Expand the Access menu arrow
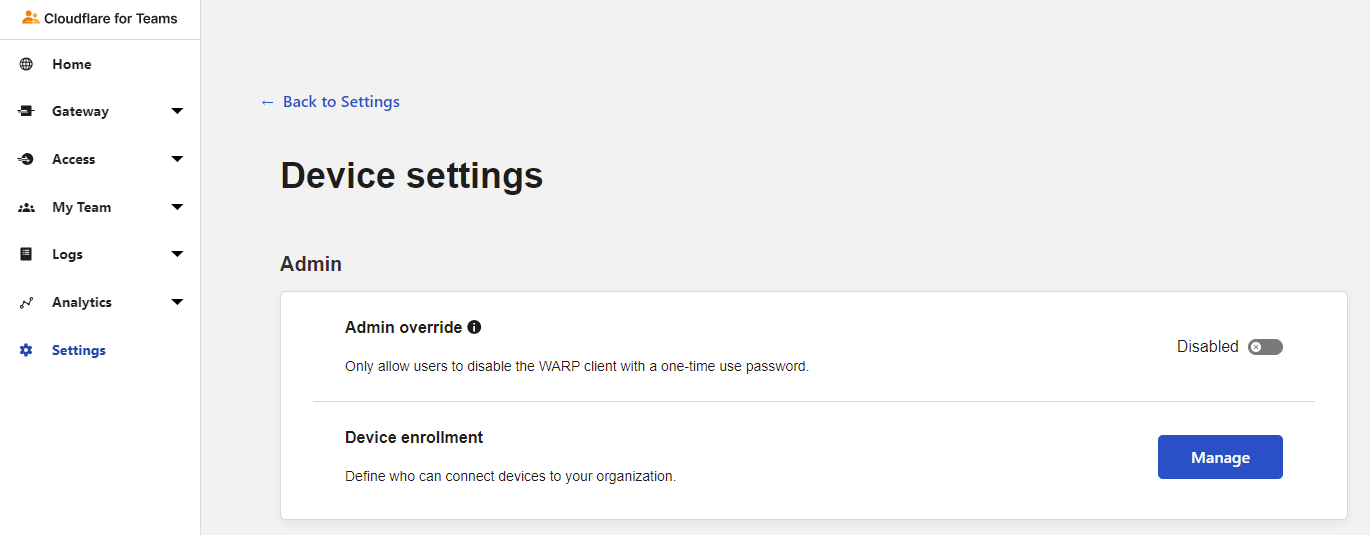Image resolution: width=1370 pixels, height=535 pixels. [177, 159]
